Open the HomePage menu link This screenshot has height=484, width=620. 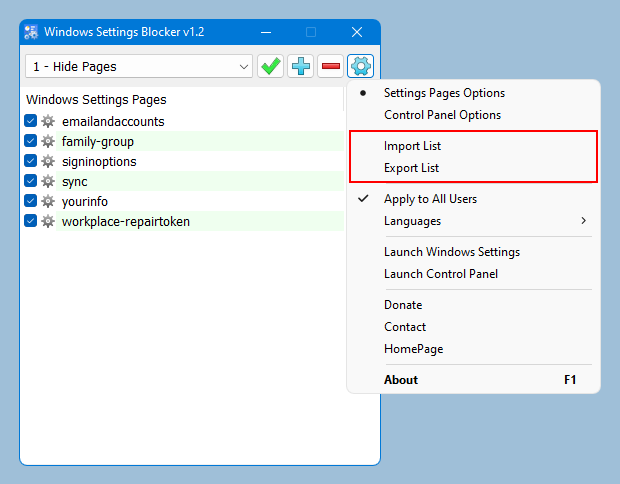413,349
